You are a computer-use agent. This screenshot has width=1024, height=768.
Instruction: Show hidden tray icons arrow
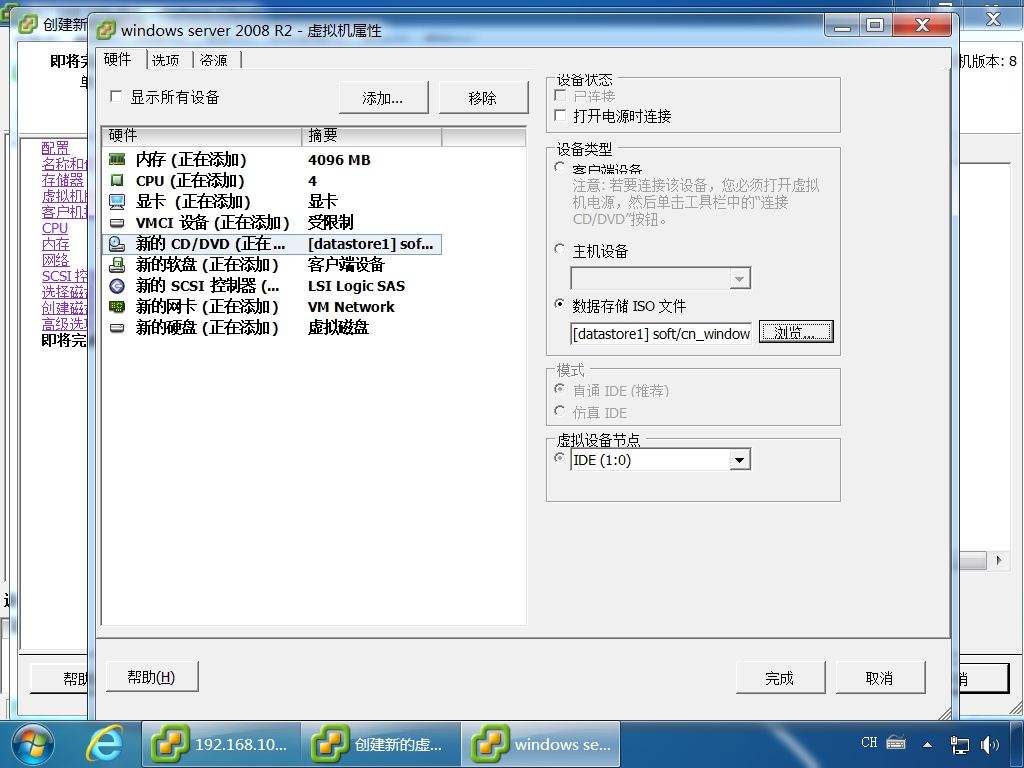pos(927,744)
